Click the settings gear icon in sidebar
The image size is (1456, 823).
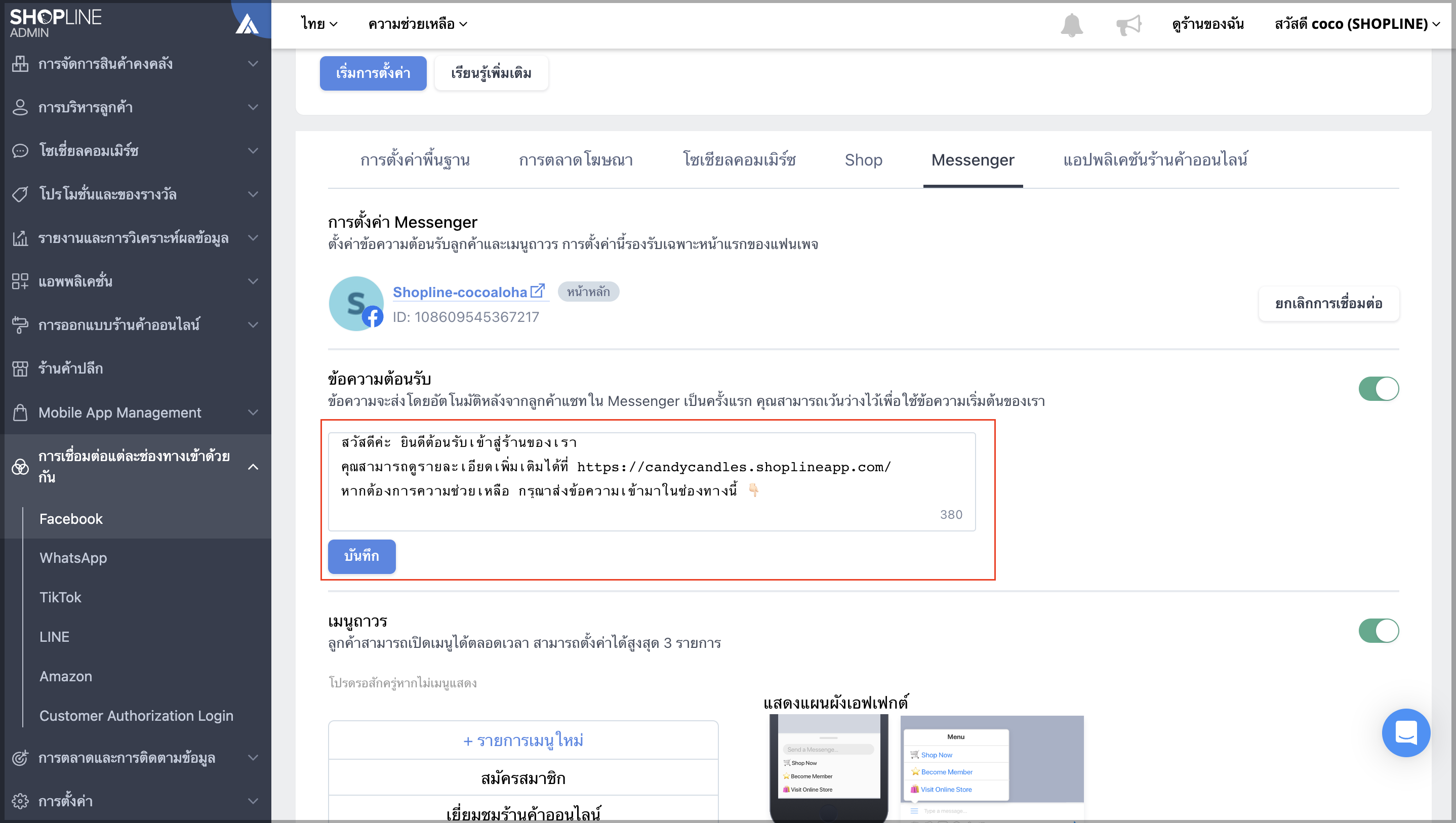(20, 801)
